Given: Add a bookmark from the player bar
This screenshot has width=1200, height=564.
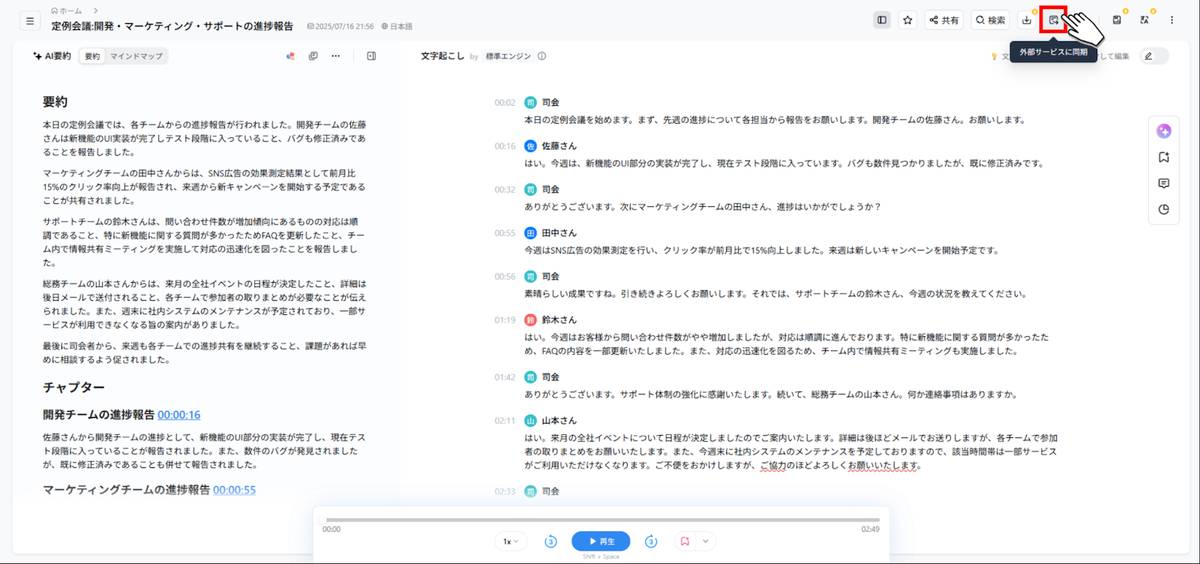Looking at the screenshot, I should pyautogui.click(x=685, y=541).
